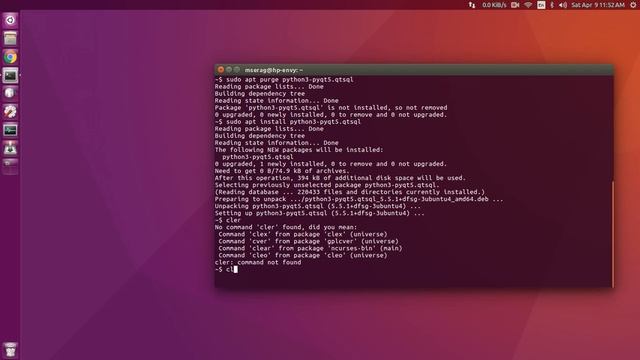The image size is (640, 360).
Task: Open the Bluetooth indicator menu
Action: click(552, 5)
